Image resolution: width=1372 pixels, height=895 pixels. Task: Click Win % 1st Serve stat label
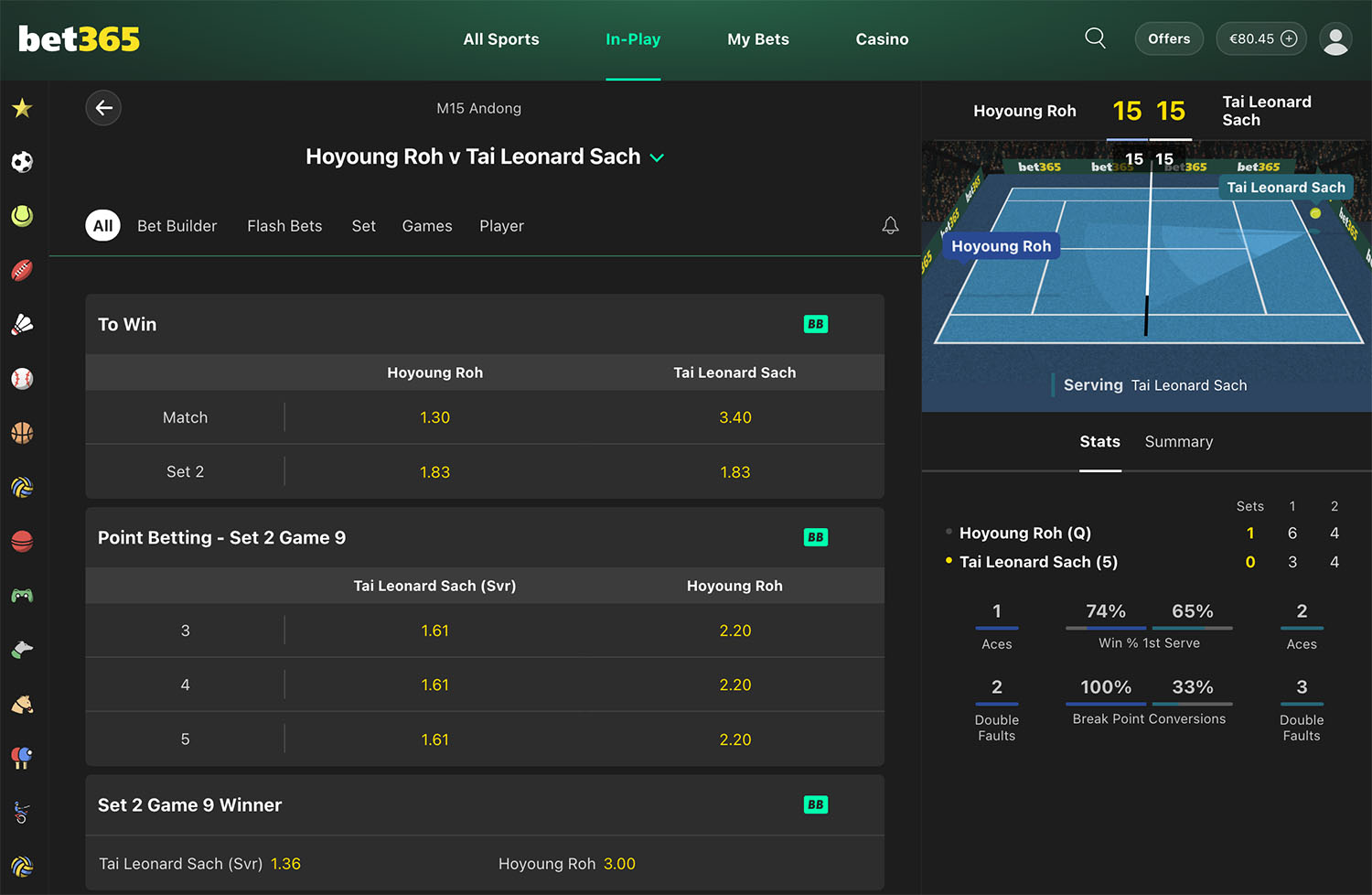[1150, 643]
